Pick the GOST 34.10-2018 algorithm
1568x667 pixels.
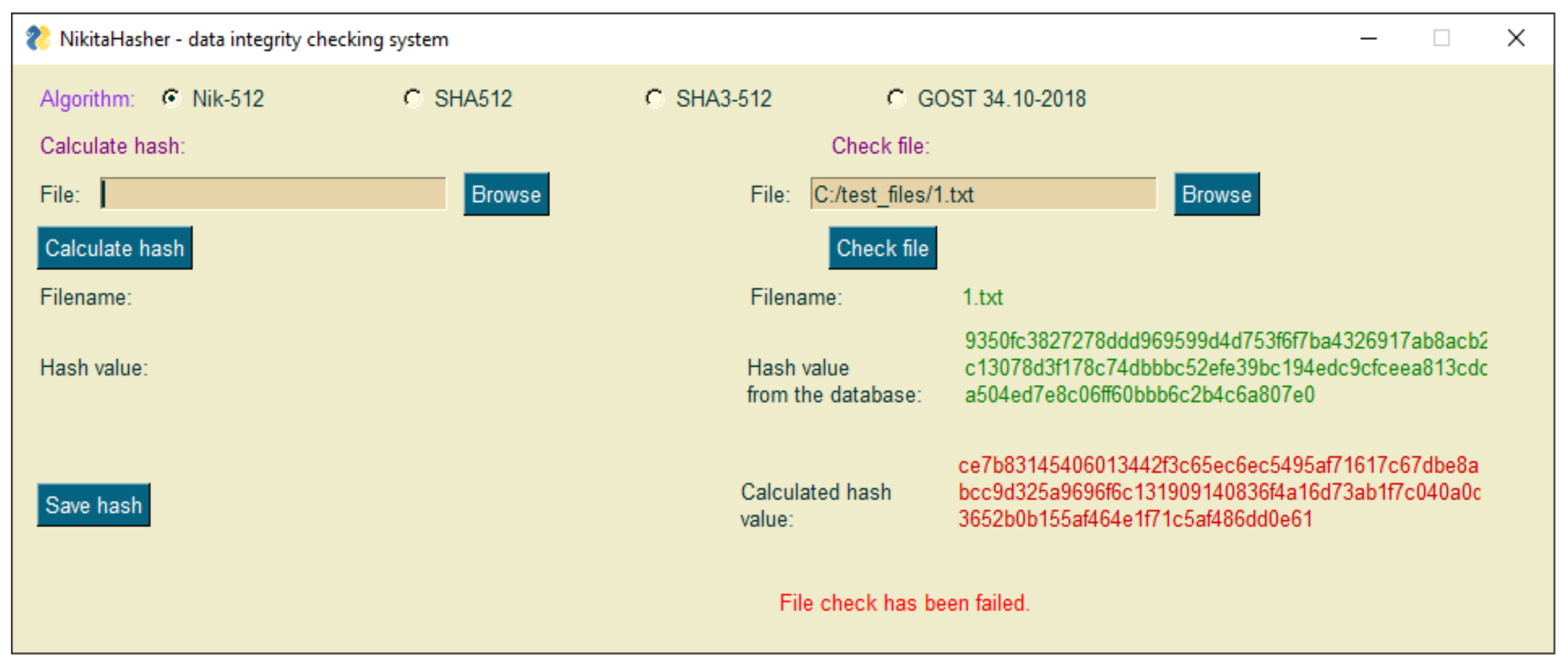point(896,98)
